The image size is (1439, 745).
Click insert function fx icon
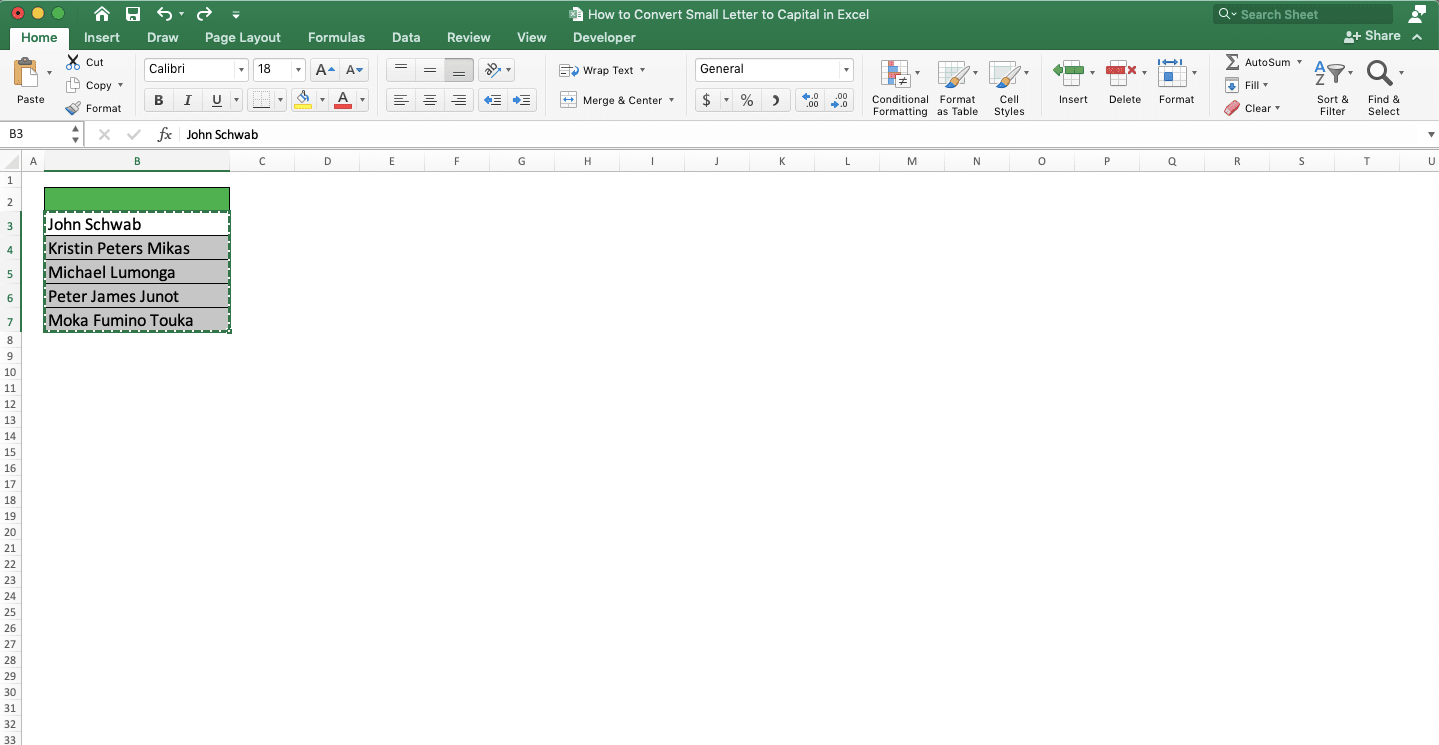[x=165, y=134]
